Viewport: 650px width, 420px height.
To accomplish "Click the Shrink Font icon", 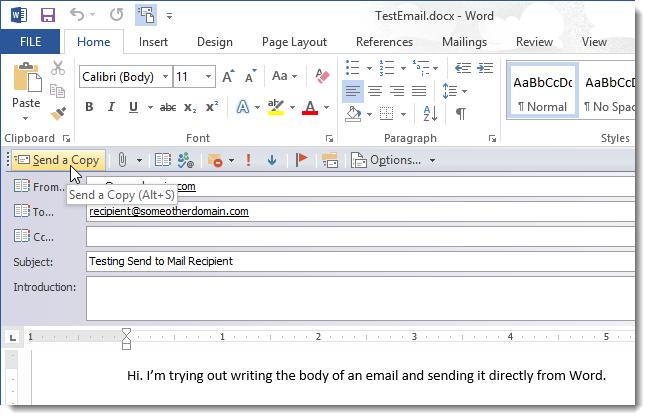I will click(250, 77).
